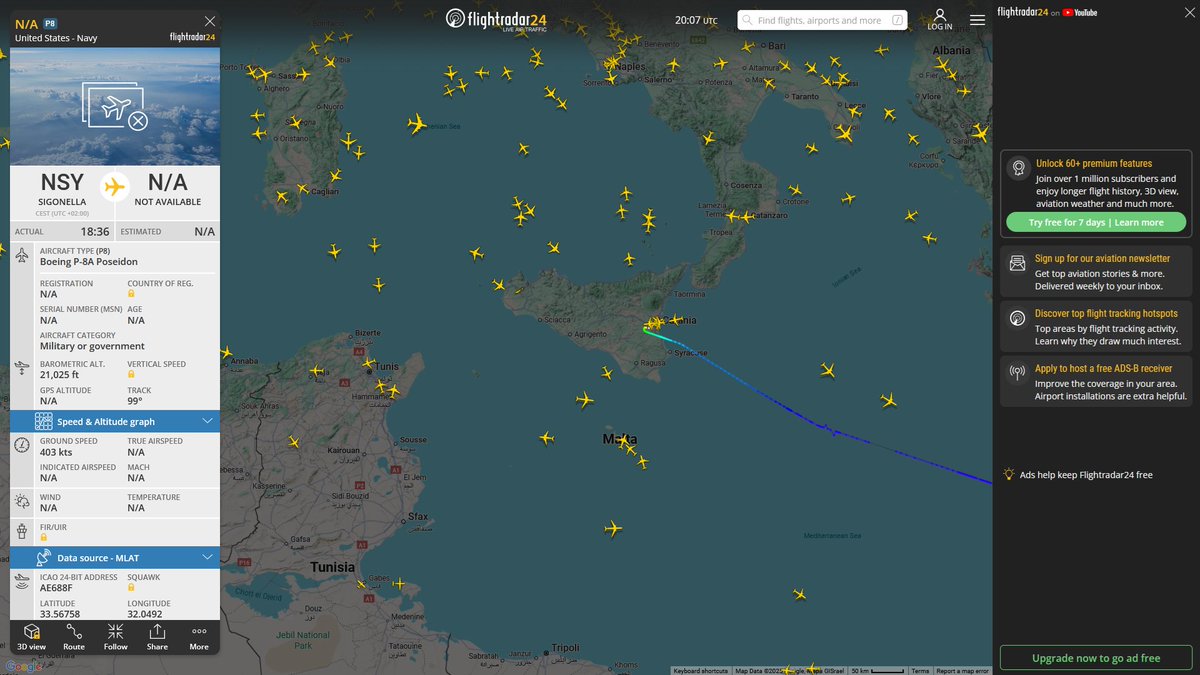Click the locked FIR/UIR padlock icon
The height and width of the screenshot is (675, 1200).
pos(44,537)
